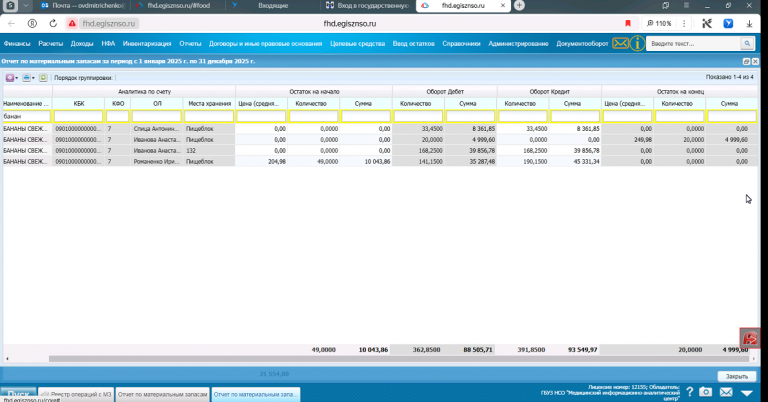Click the green refresh icon in report toolbar
The image size is (768, 402).
[x=43, y=78]
